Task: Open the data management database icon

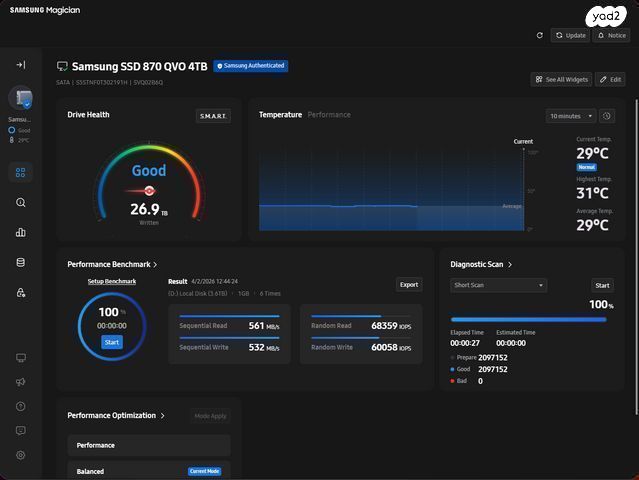Action: [x=20, y=262]
